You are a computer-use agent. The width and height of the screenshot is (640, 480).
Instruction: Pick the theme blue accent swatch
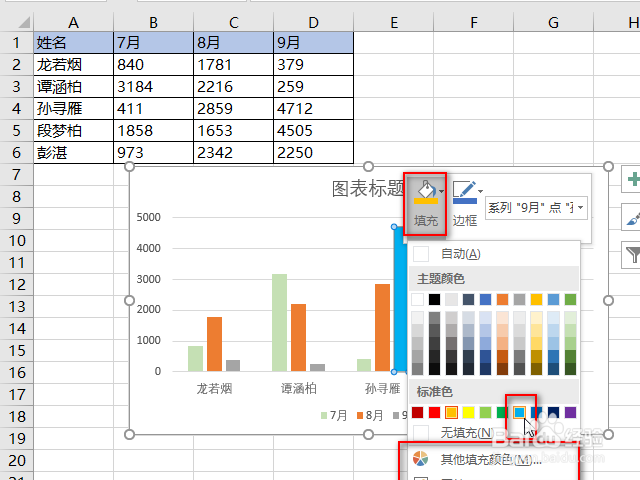click(x=485, y=300)
